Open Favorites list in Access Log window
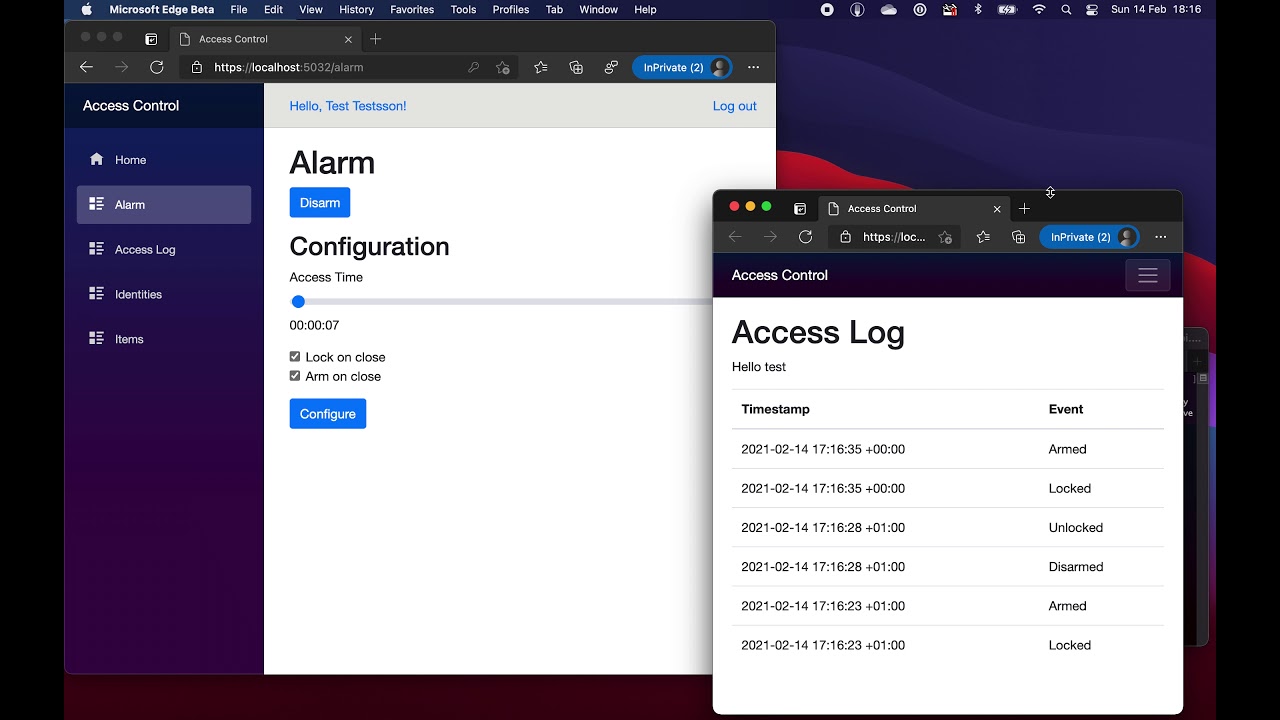Screen dimensions: 1280x720 pyautogui.click(x=983, y=237)
